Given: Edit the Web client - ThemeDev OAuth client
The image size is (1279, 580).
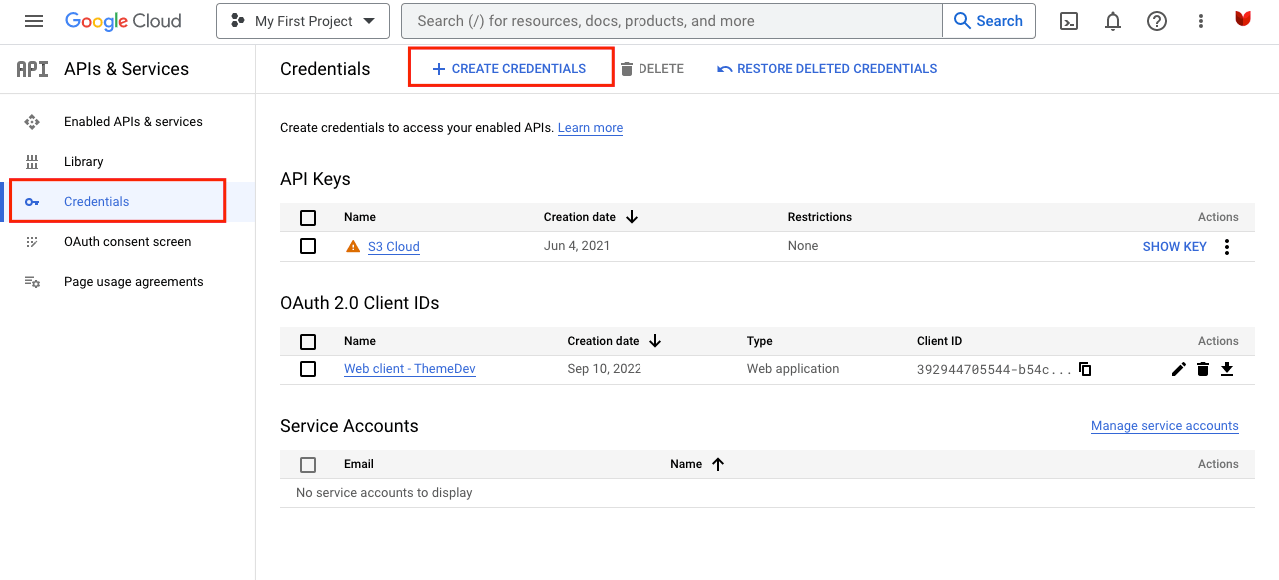Looking at the screenshot, I should click(1178, 368).
